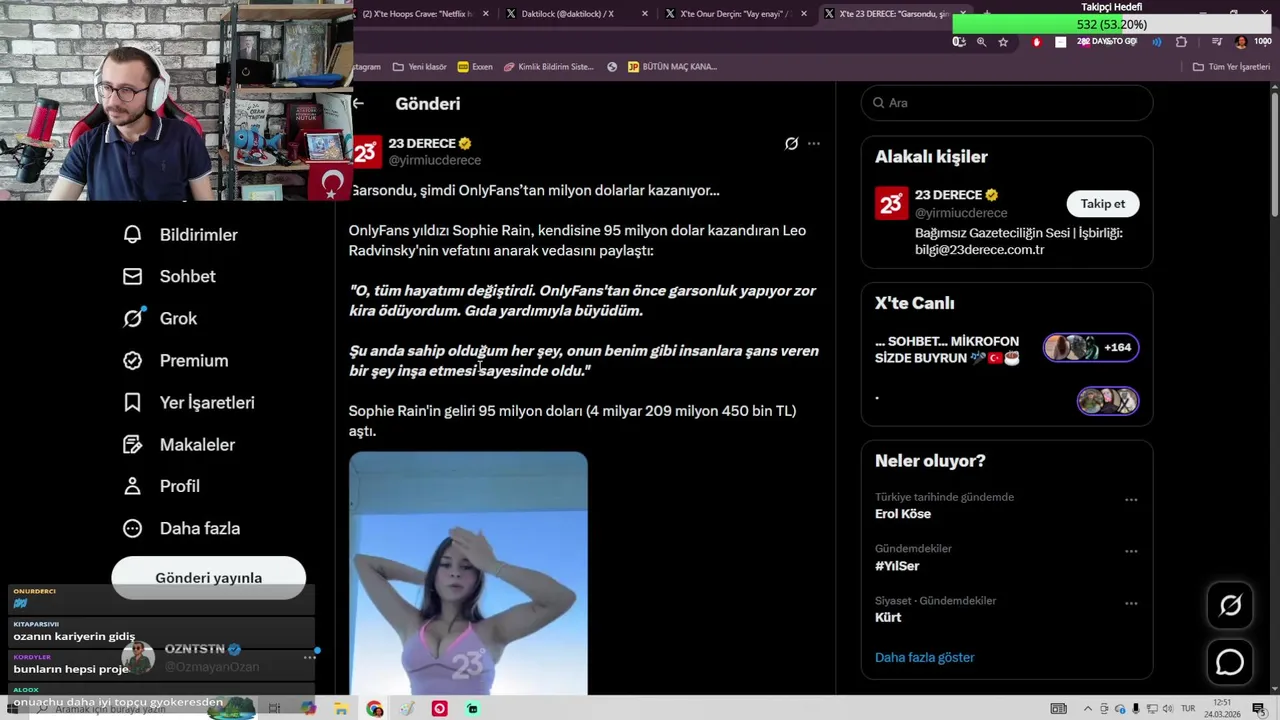Screen dimensions: 1280x720
Task: Open the +164 listeners avatar group
Action: click(x=1091, y=348)
